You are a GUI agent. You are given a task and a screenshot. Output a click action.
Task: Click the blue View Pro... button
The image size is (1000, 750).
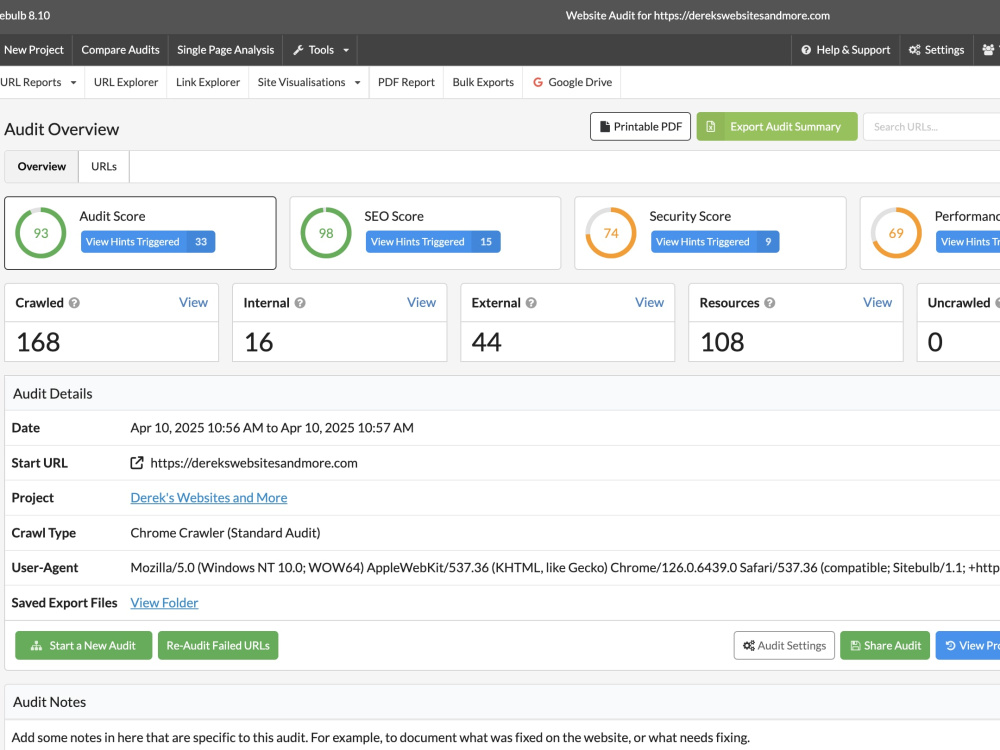pyautogui.click(x=968, y=645)
